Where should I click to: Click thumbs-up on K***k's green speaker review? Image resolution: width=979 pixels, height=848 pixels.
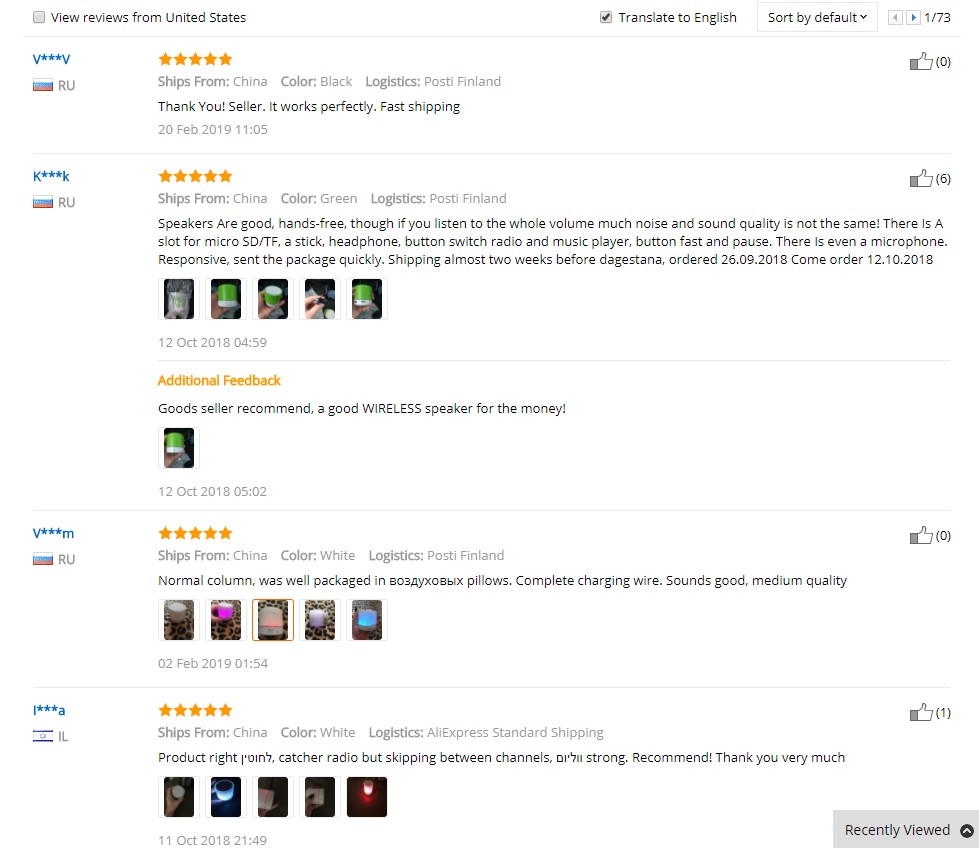(920, 179)
